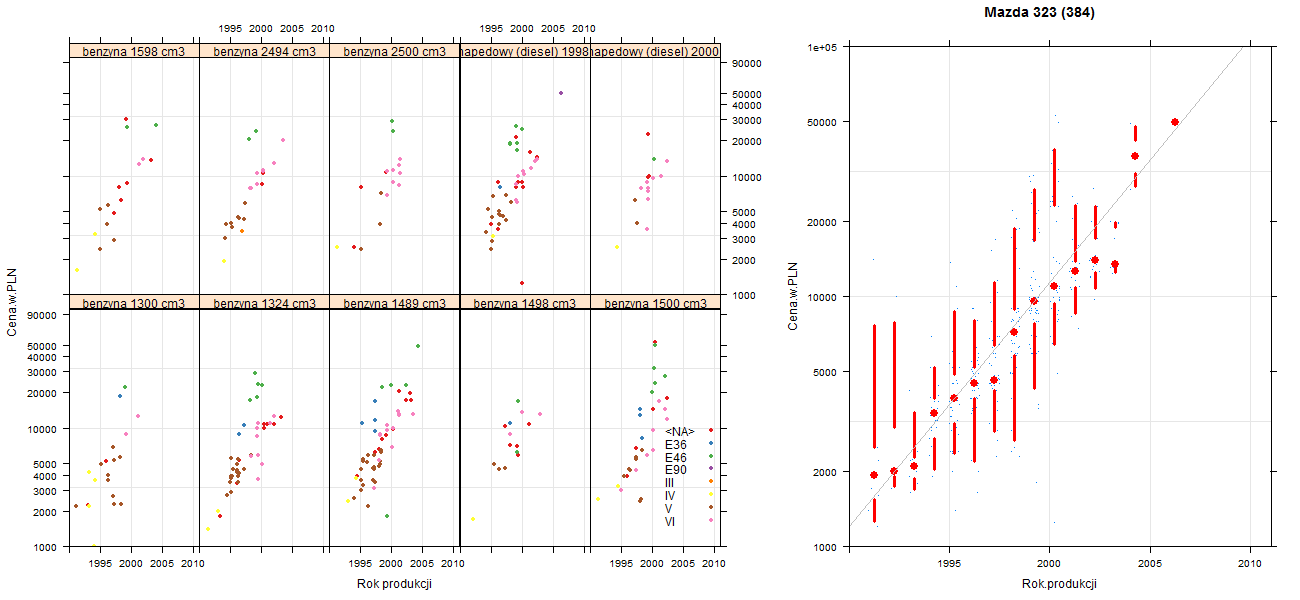Click the 'E46' legend label
Image resolution: width=1300 pixels, height=600 pixels.
675,457
